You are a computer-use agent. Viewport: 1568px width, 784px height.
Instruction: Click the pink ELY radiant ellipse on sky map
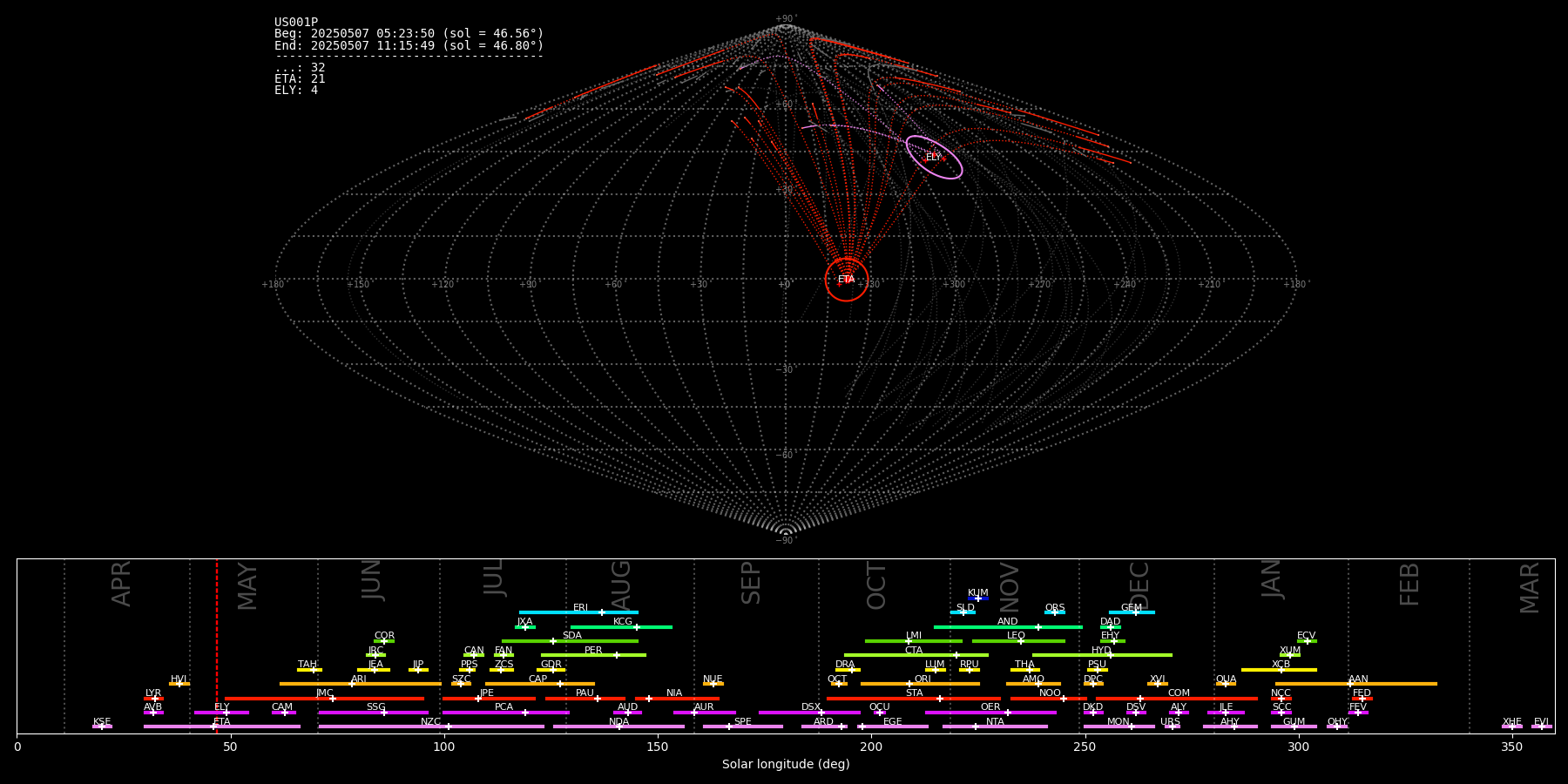pyautogui.click(x=934, y=158)
